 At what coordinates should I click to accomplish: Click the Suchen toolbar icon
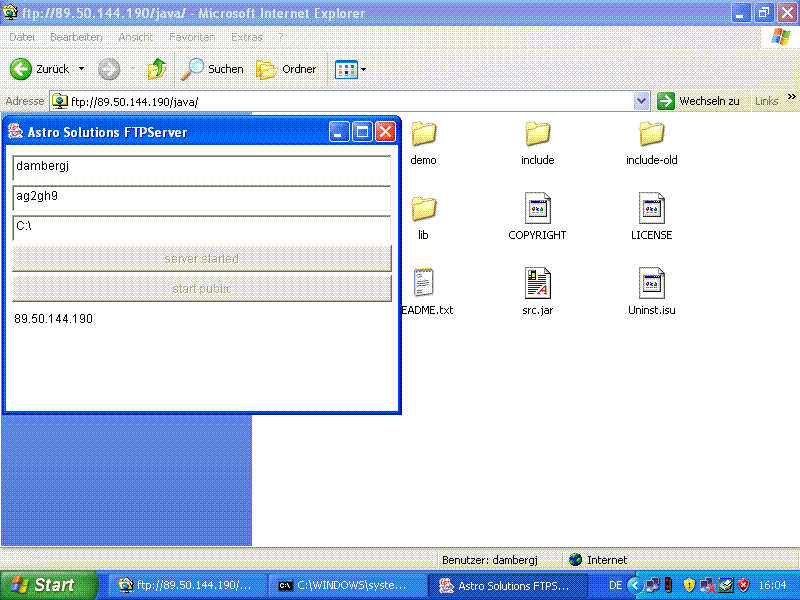(x=196, y=69)
